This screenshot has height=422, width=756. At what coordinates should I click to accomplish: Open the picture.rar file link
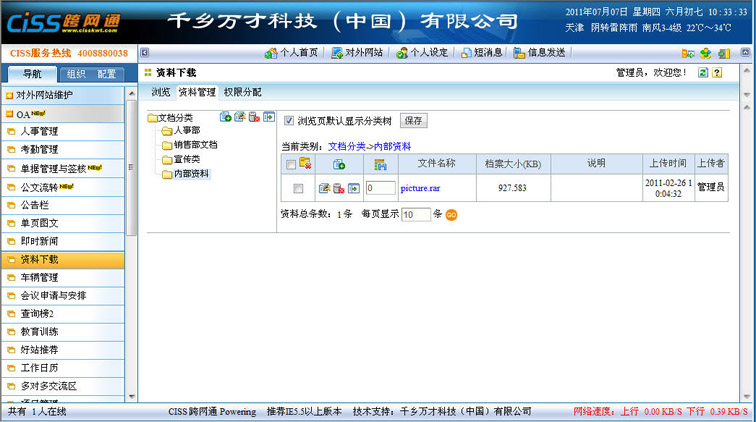[420, 188]
